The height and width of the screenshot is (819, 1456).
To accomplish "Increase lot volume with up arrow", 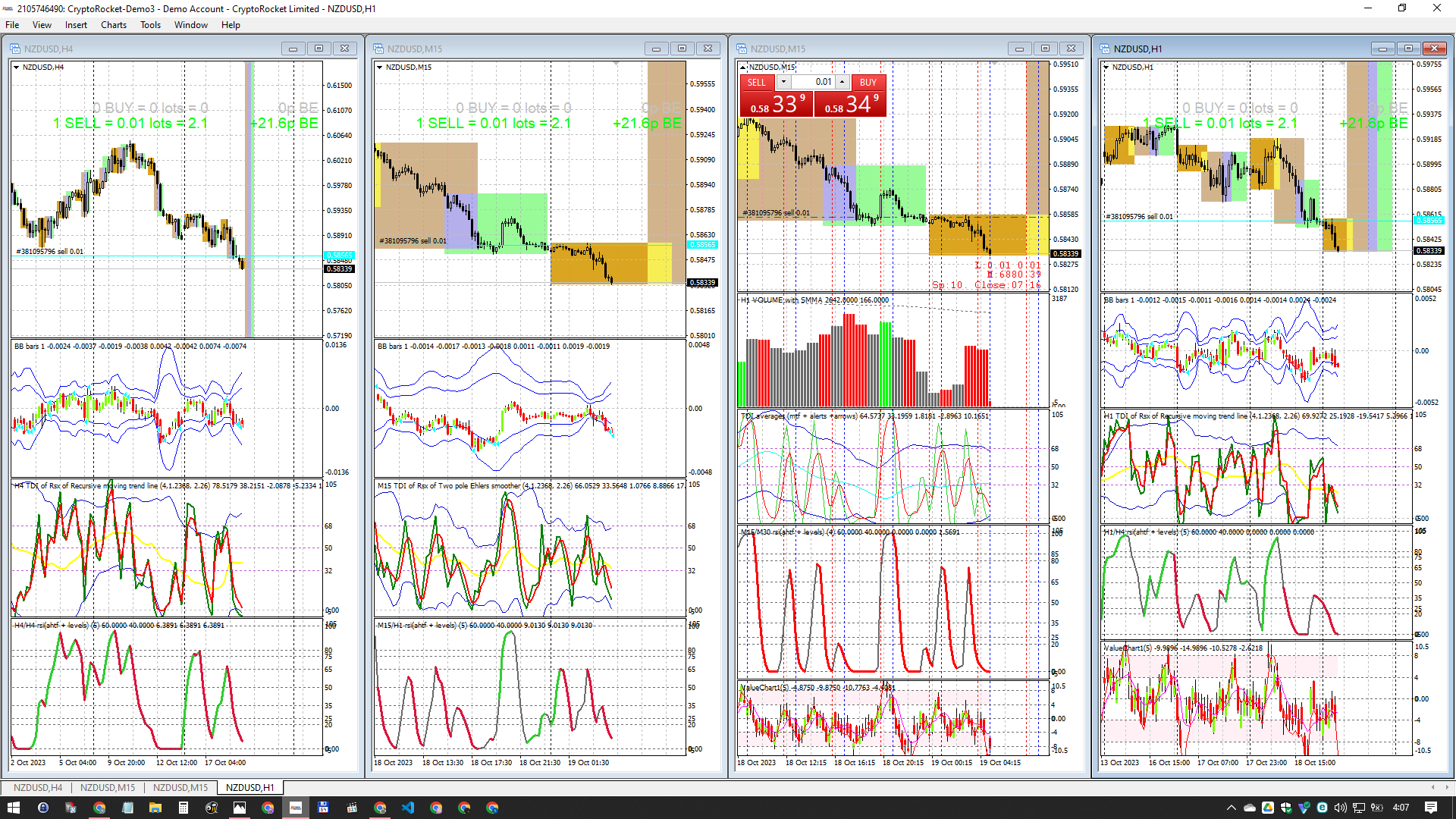I will 842,82.
